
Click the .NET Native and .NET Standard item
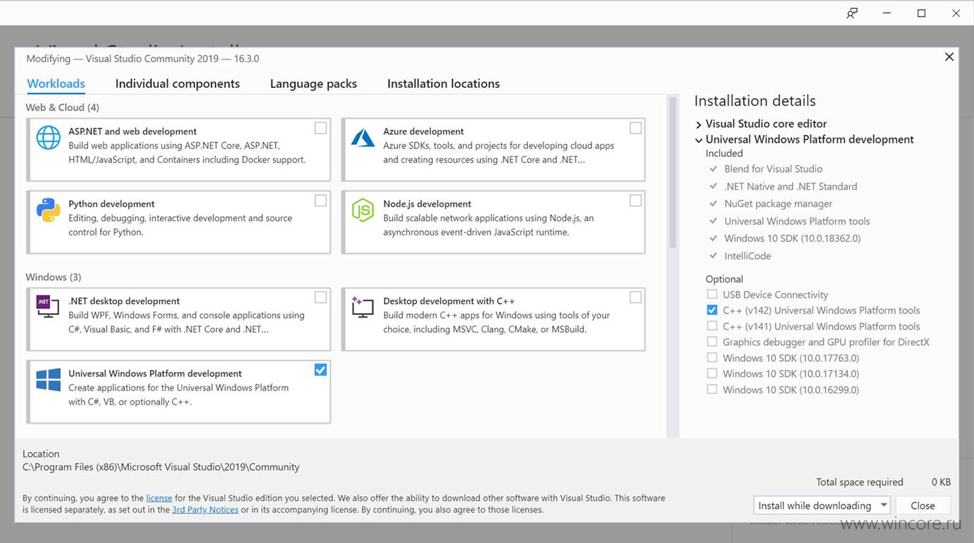point(790,186)
